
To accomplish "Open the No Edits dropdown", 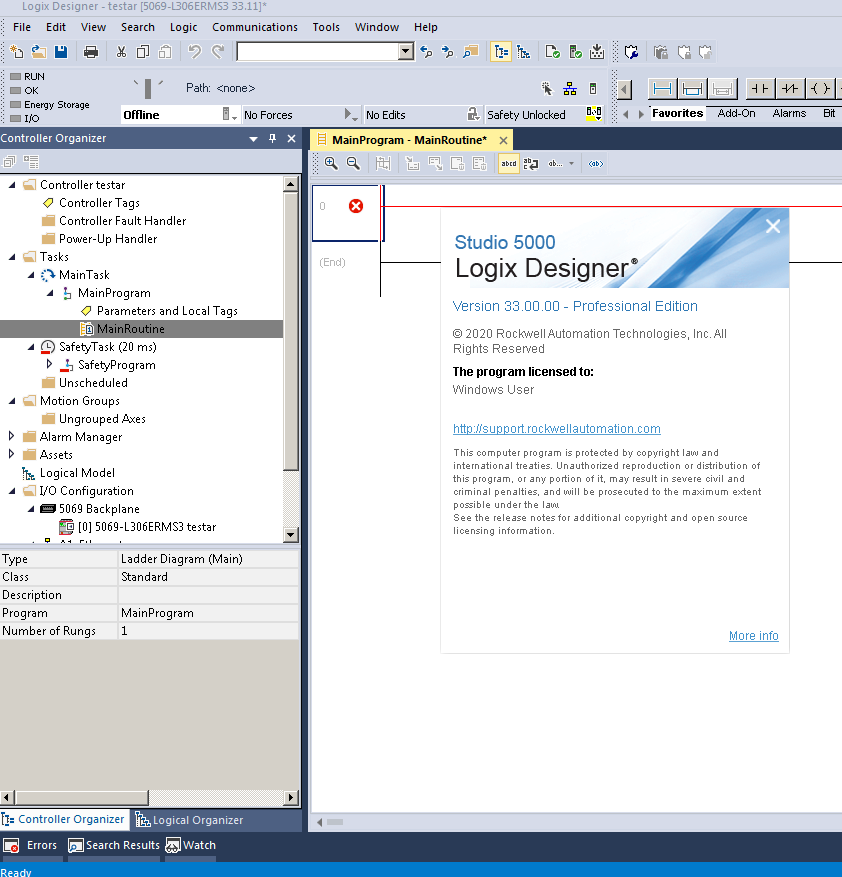I will click(473, 115).
